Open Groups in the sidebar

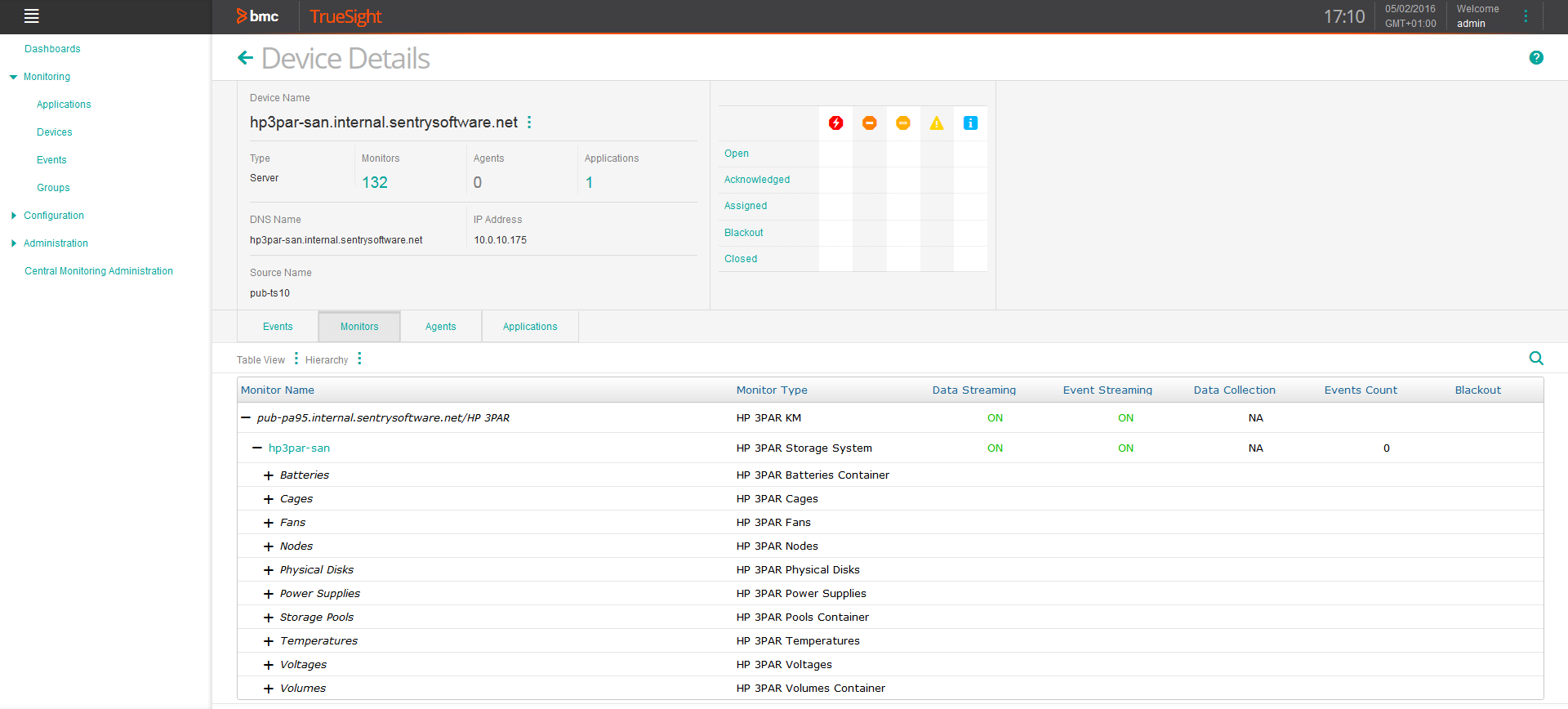pos(53,188)
